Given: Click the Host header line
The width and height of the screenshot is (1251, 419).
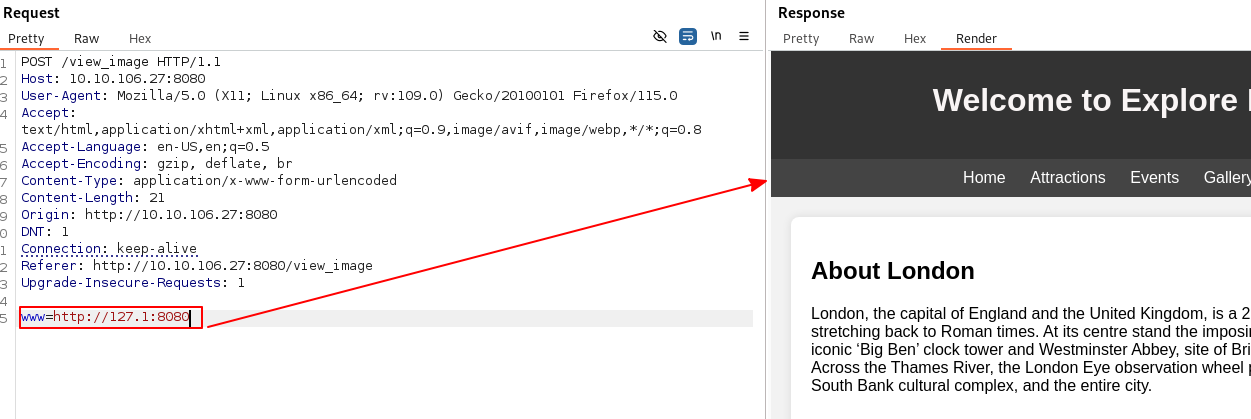Looking at the screenshot, I should click(113, 79).
